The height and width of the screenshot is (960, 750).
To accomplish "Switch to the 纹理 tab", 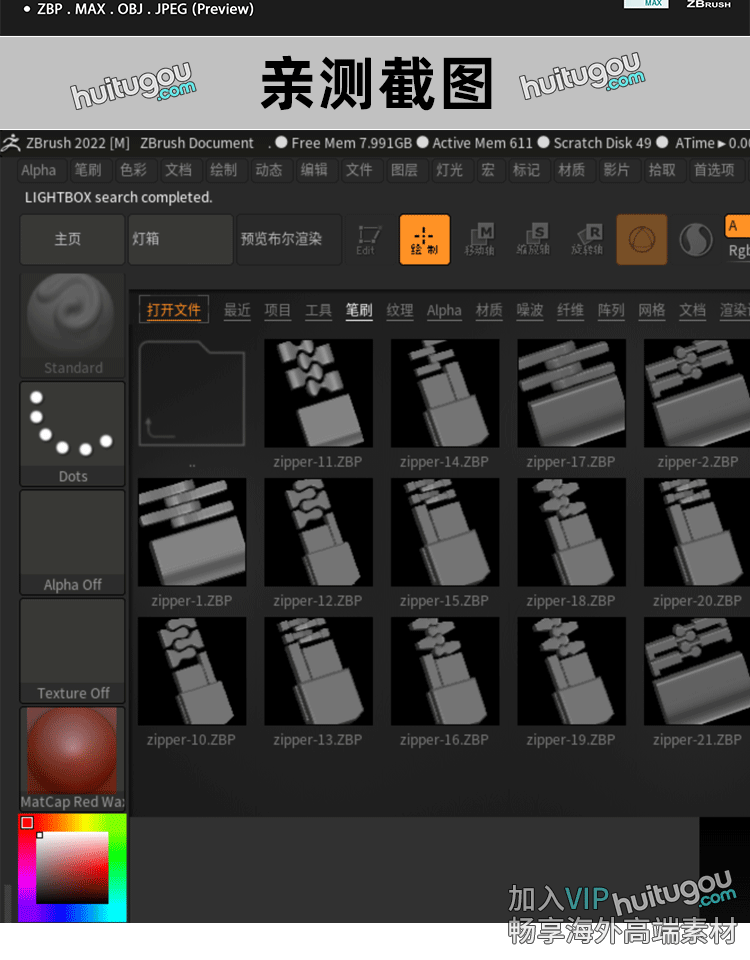I will click(400, 310).
